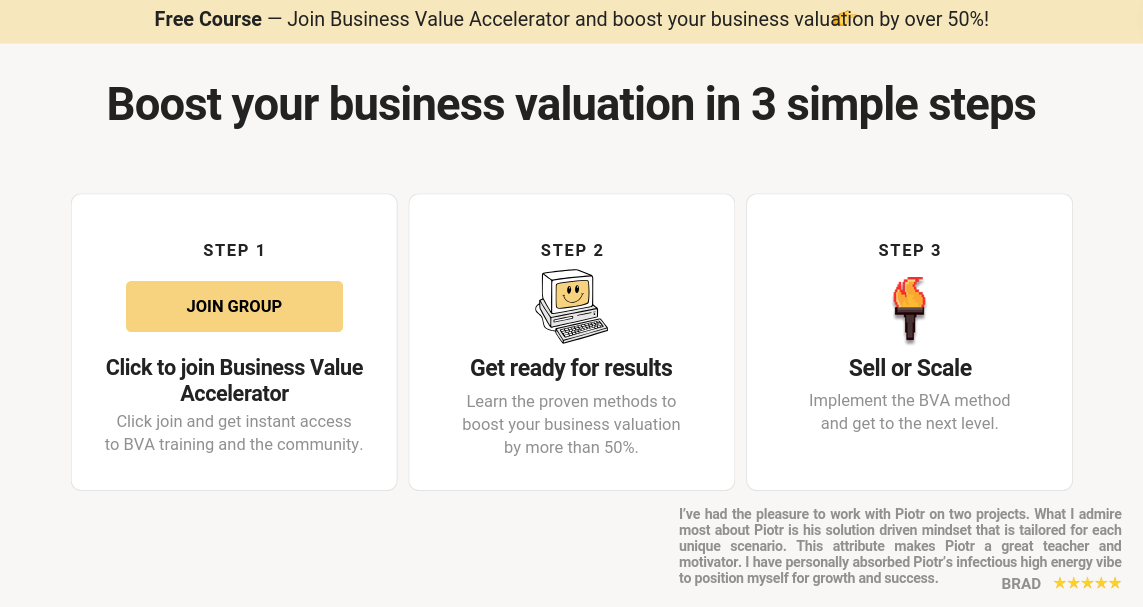Click "by over 50%!" in the top banner
1143x607 pixels.
pos(934,19)
